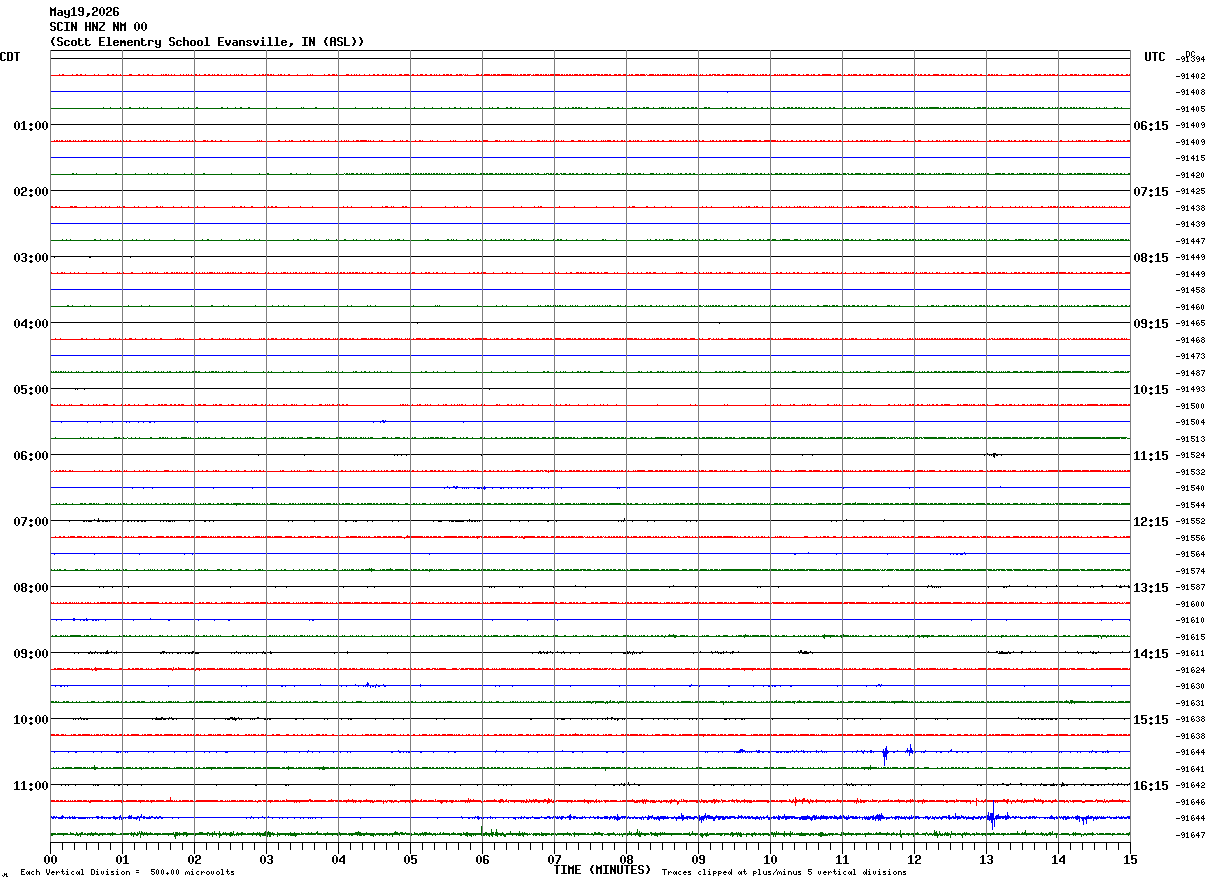The height and width of the screenshot is (886, 1210).
Task: Click the DC offset value -91394
Action: [1191, 59]
